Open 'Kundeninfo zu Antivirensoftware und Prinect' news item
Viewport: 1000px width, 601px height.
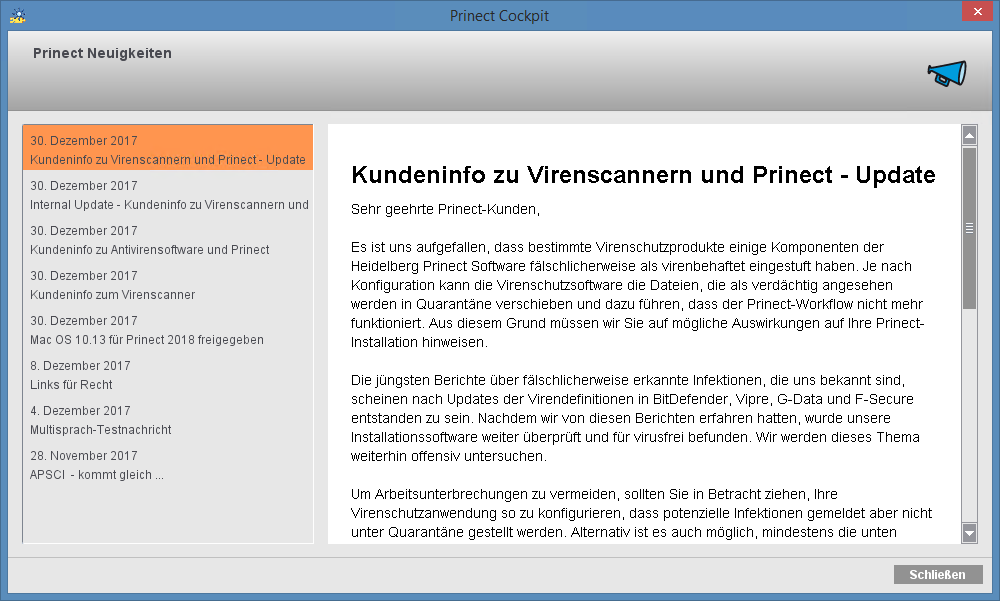(168, 240)
